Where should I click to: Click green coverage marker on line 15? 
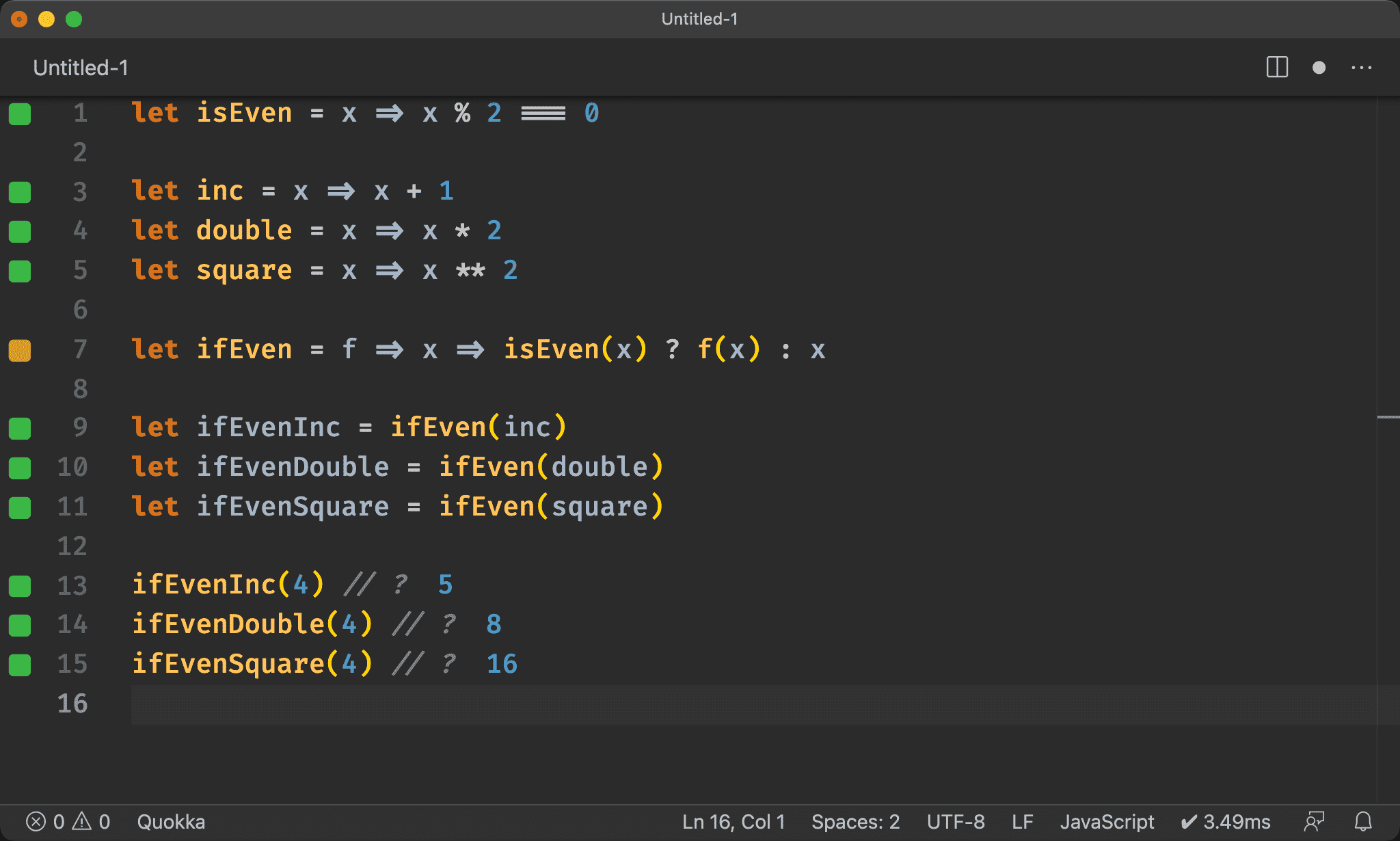(20, 665)
